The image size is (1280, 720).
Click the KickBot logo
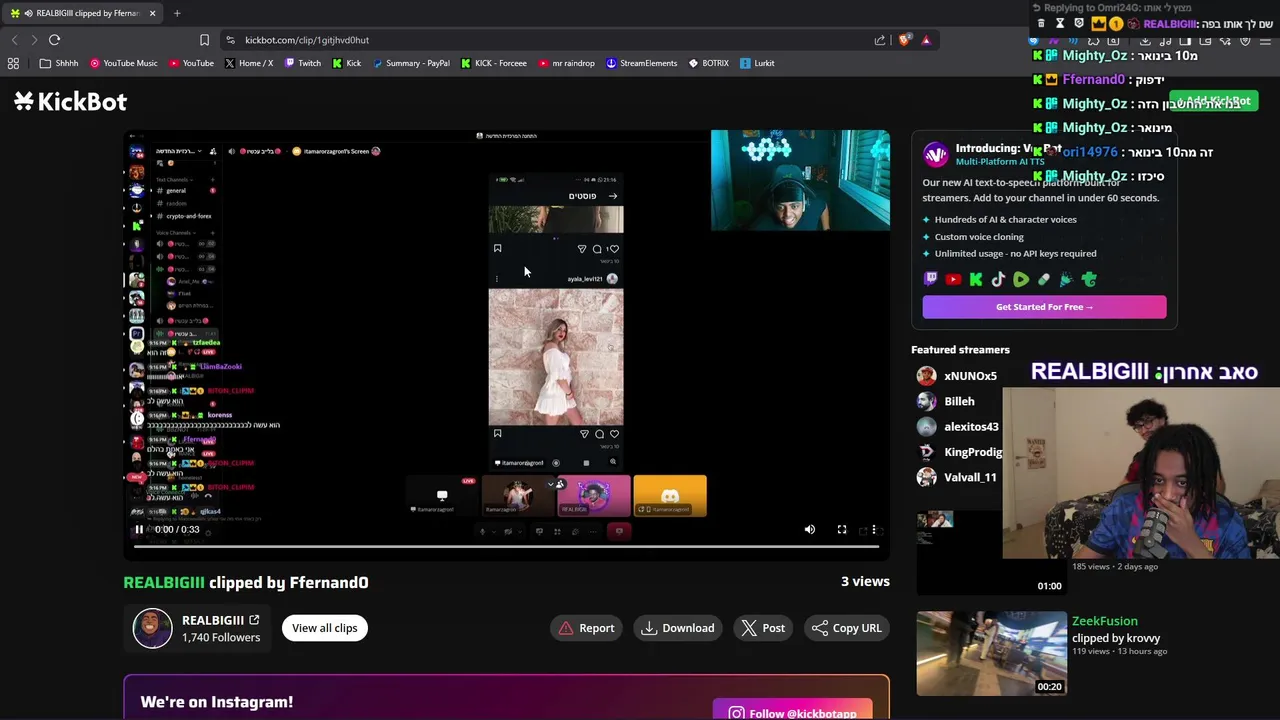click(71, 101)
